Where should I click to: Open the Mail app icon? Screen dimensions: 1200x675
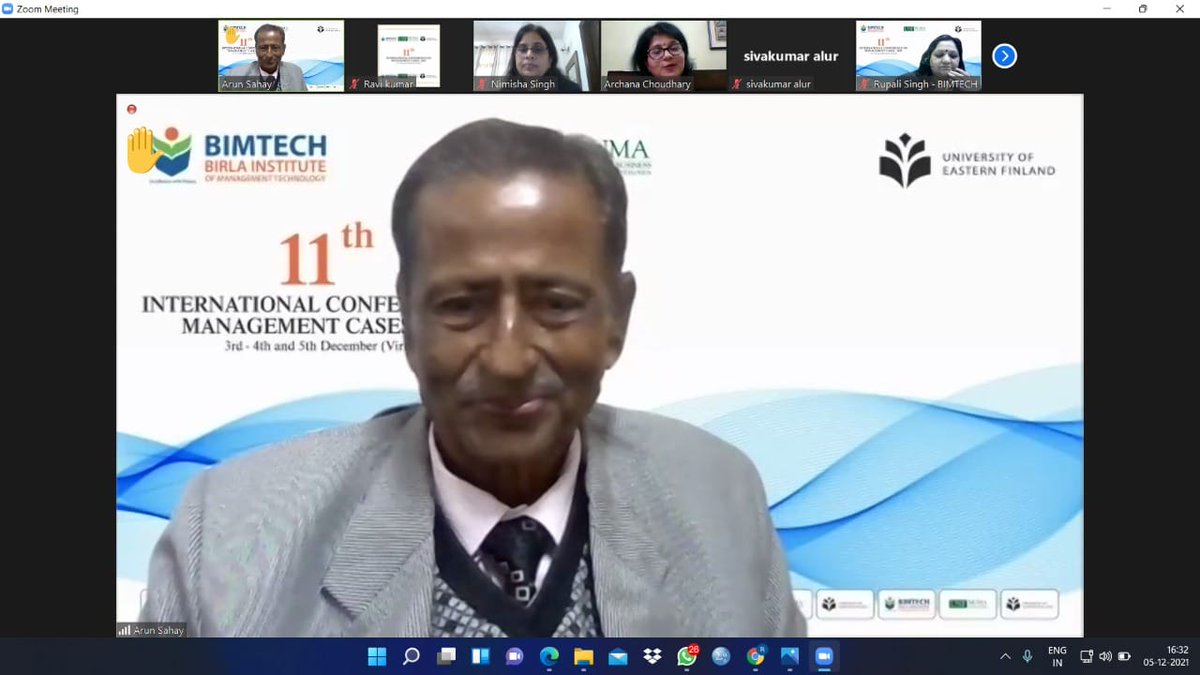pyautogui.click(x=618, y=657)
